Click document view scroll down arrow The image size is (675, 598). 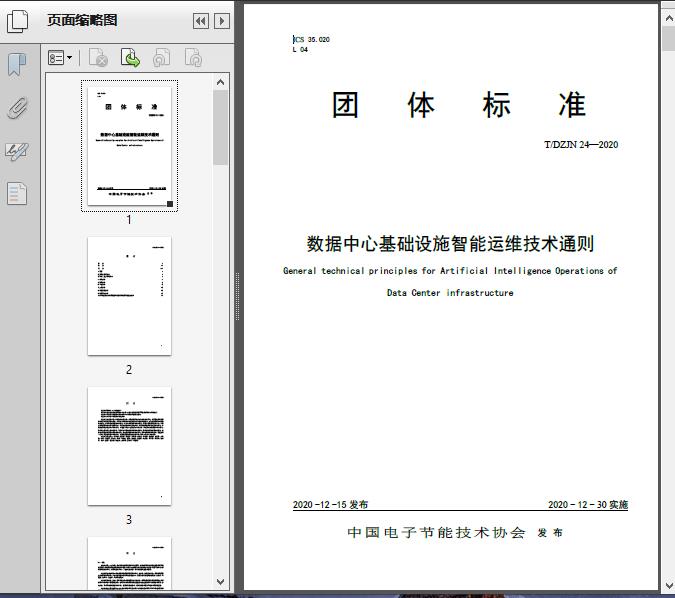(669, 585)
